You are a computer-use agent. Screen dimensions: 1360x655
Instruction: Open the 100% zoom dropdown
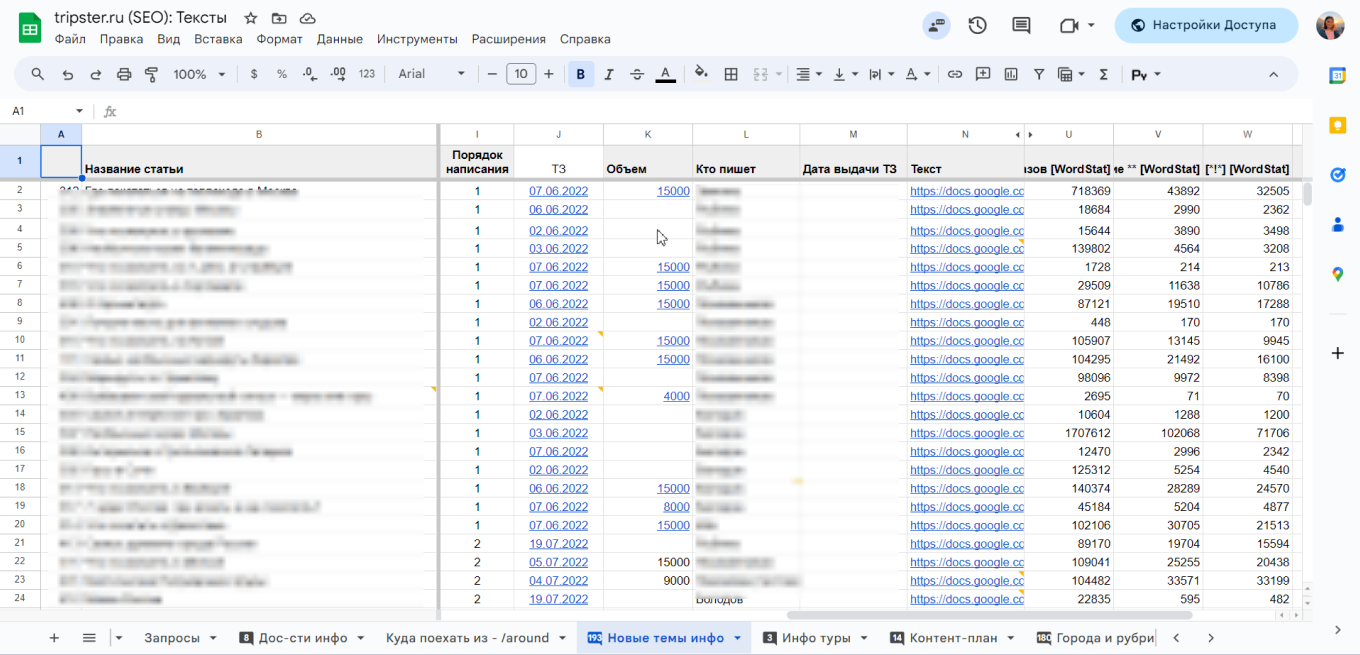click(x=199, y=74)
